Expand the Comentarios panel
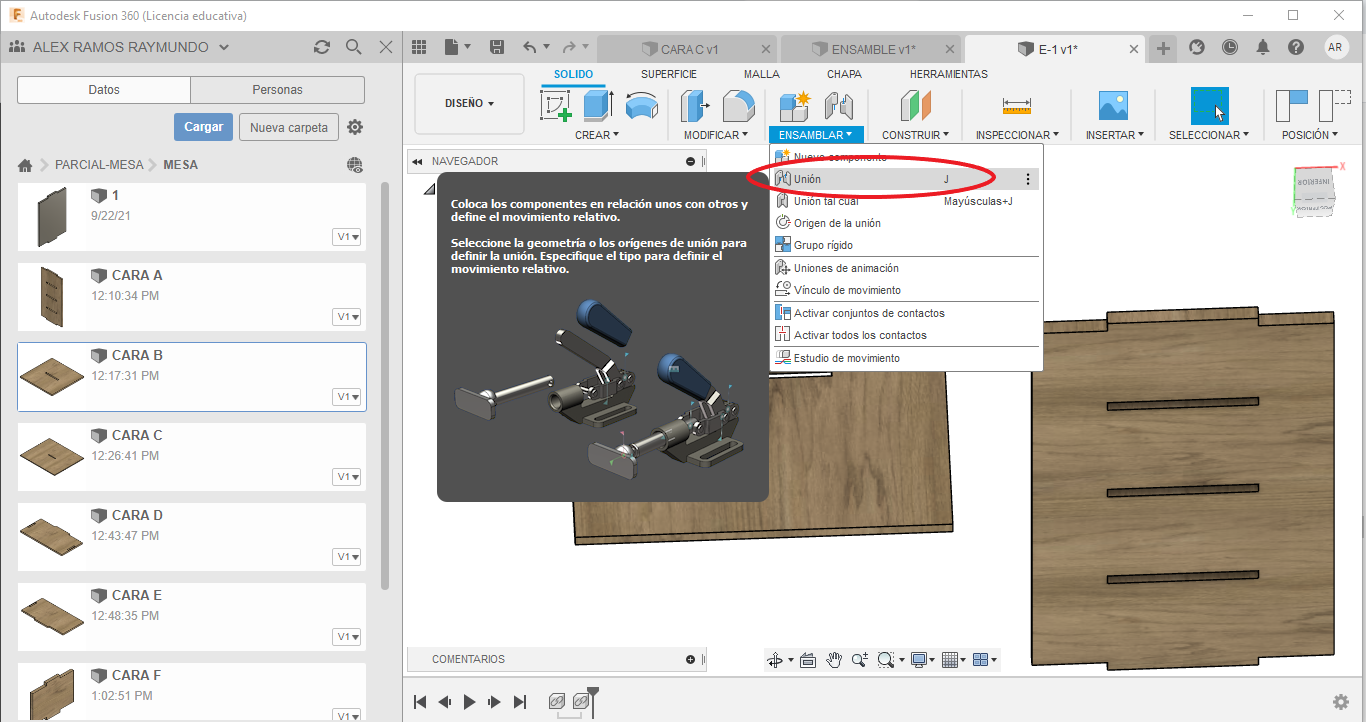The width and height of the screenshot is (1366, 722). (690, 659)
